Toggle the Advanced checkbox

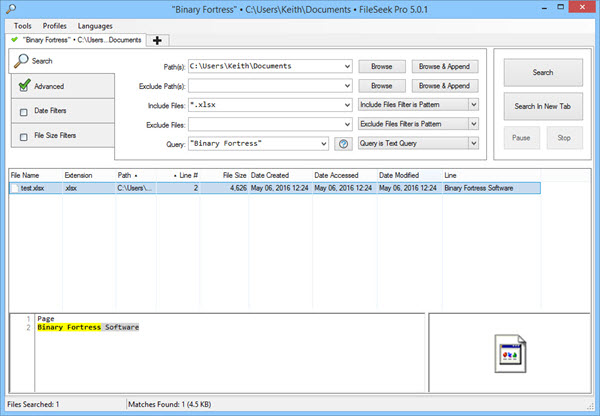[x=24, y=85]
